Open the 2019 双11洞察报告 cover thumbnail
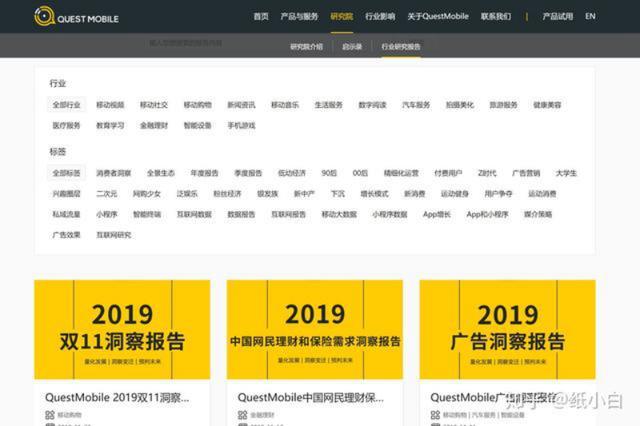 pos(122,329)
